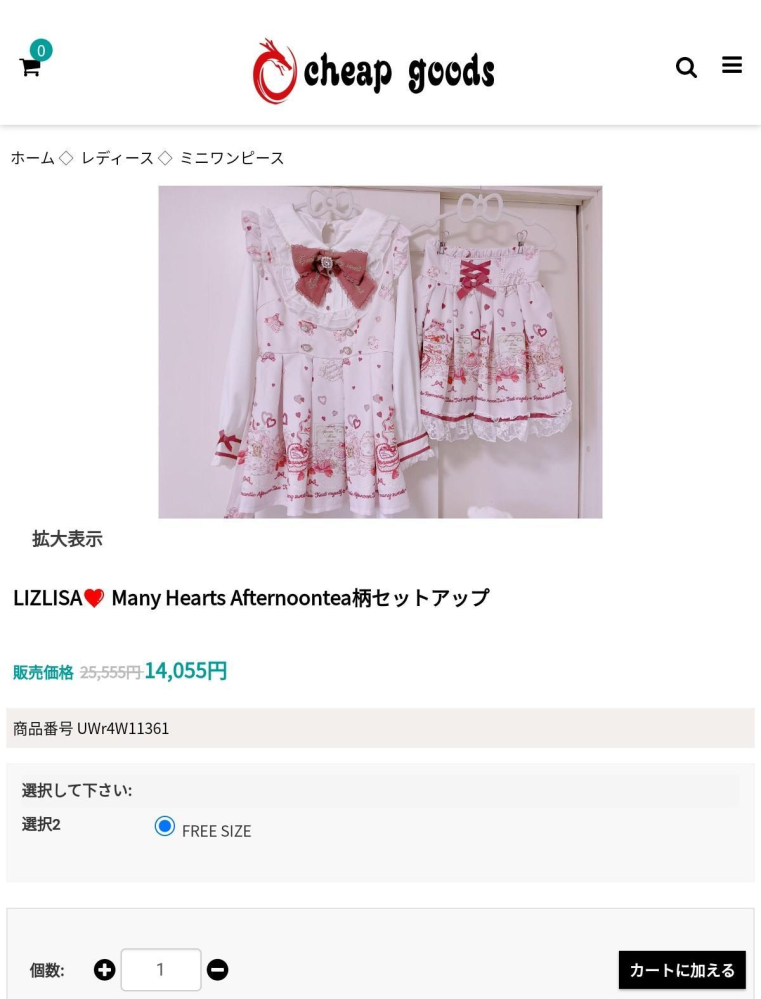The height and width of the screenshot is (999, 761).
Task: Open the hamburger menu icon
Action: [732, 65]
